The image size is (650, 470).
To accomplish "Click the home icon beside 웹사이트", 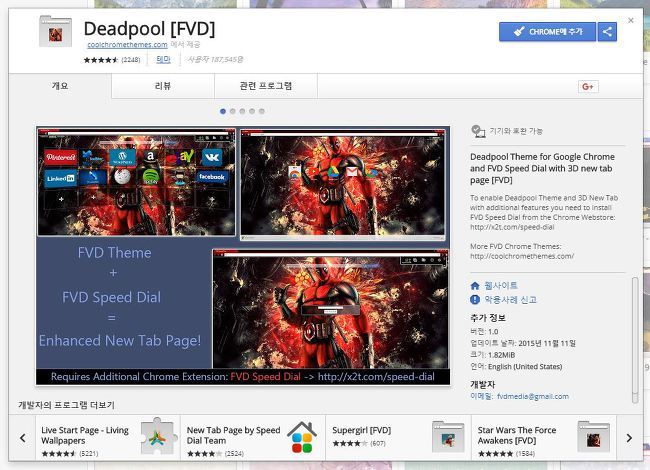I will coord(475,286).
